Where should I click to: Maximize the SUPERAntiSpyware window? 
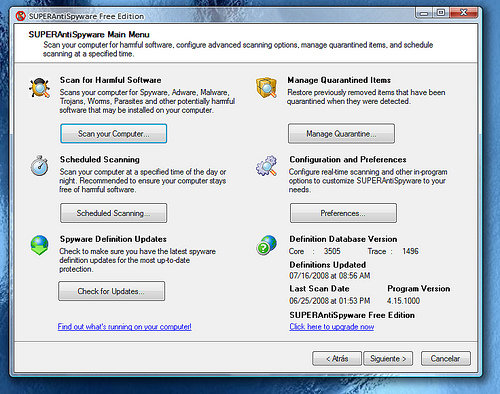pyautogui.click(x=441, y=13)
